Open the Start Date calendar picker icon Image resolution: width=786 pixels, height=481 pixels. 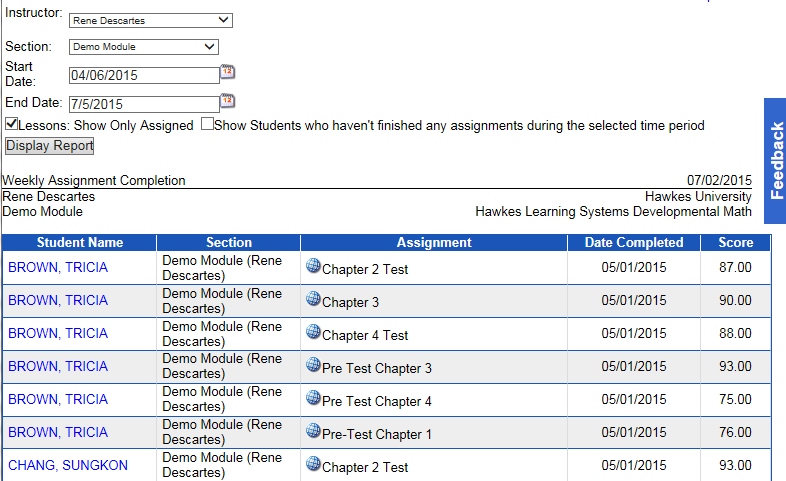(x=227, y=72)
